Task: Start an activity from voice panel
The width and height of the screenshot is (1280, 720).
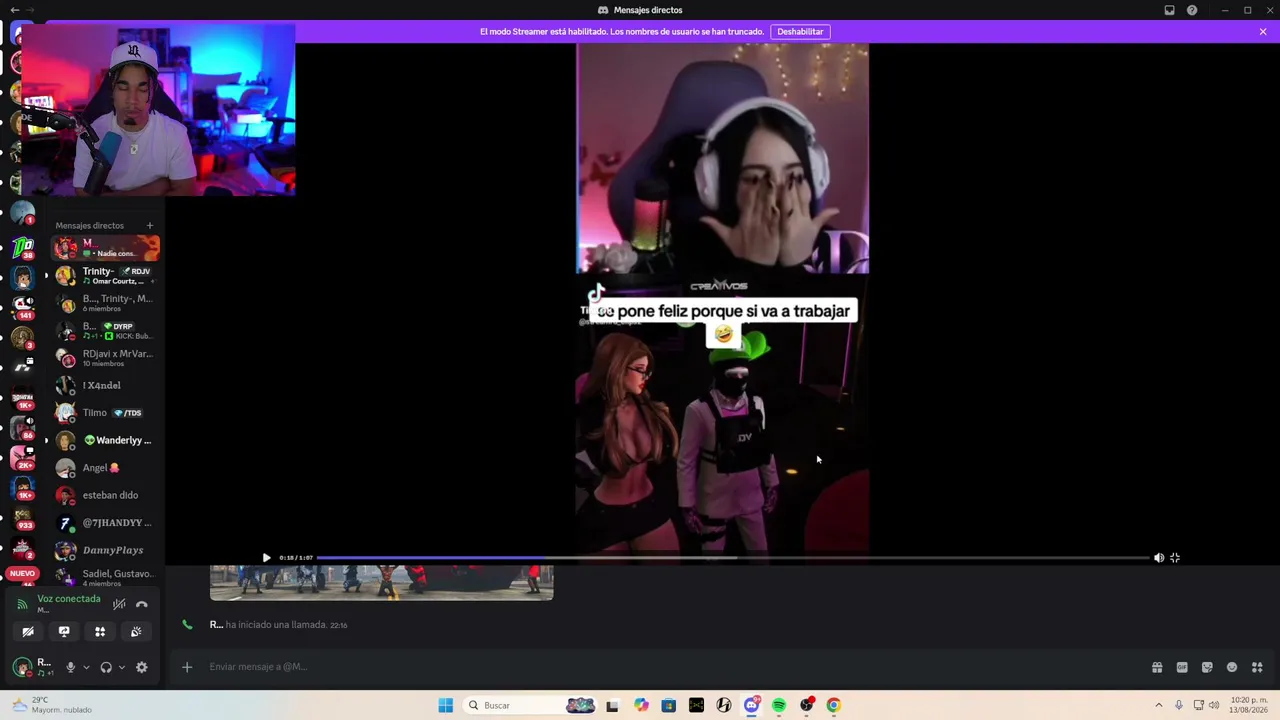Action: pyautogui.click(x=100, y=632)
